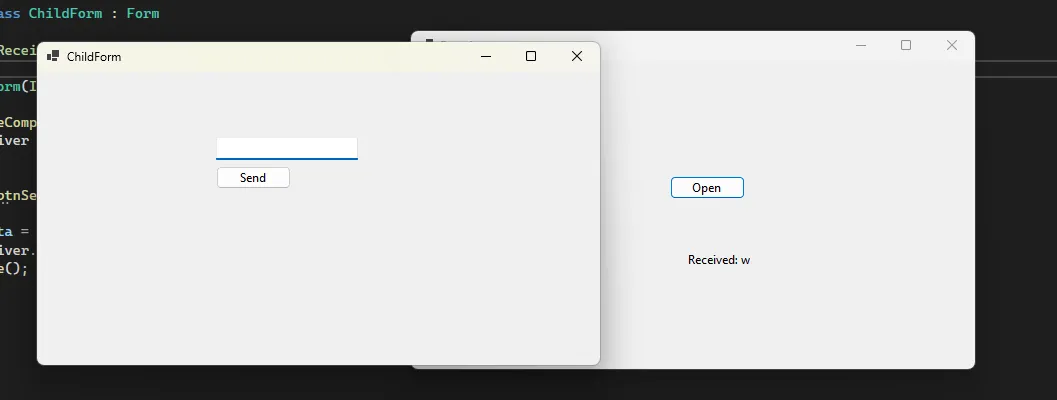Screen dimensions: 1057x400
Task: Click the dark editor area right of the forms
Action: click(1015, 220)
